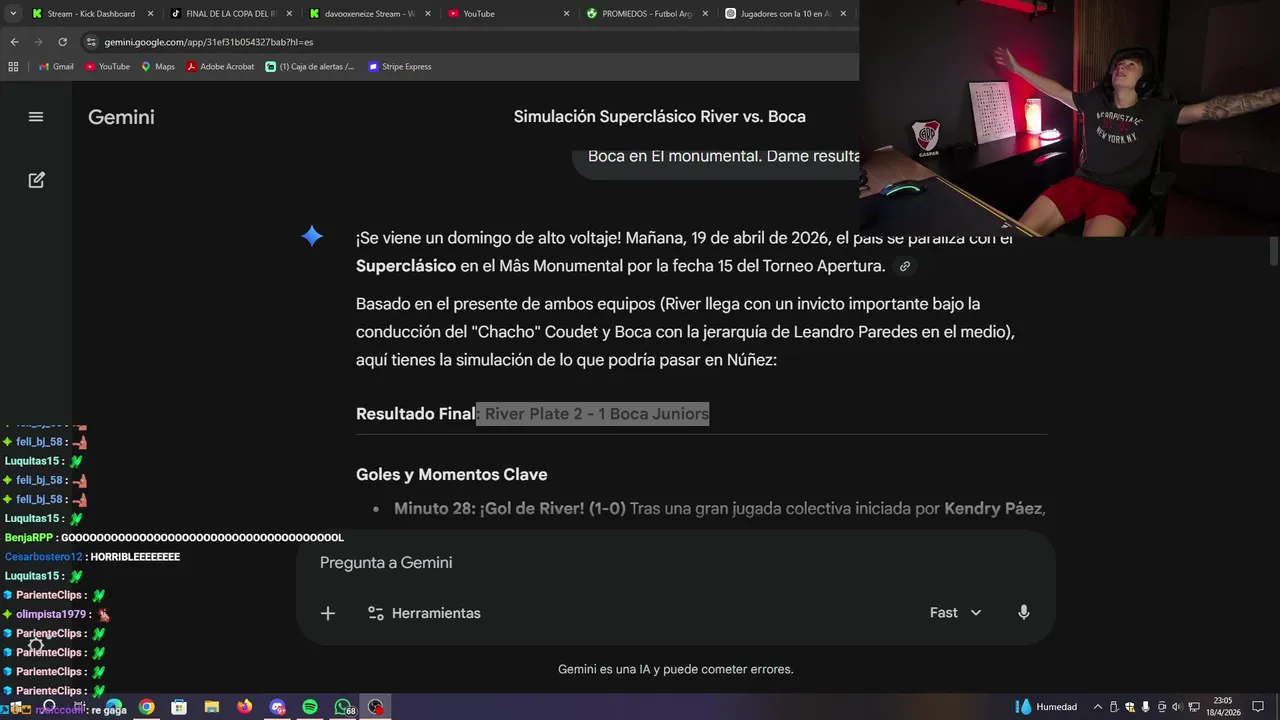Image resolution: width=1280 pixels, height=720 pixels.
Task: Open Spotify from the taskbar
Action: [310, 707]
